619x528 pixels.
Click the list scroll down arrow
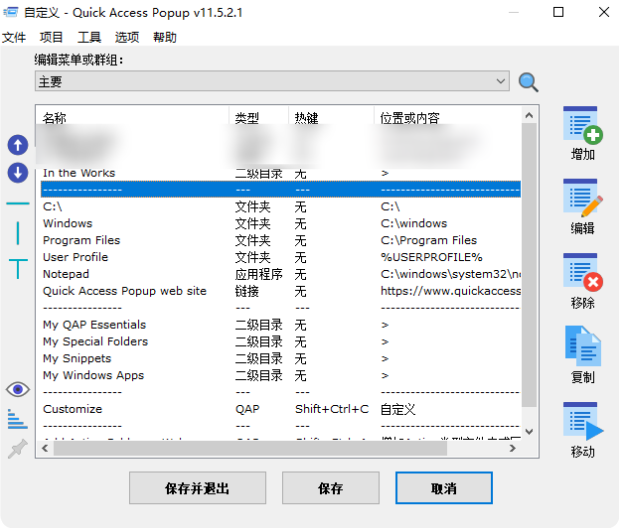(529, 431)
